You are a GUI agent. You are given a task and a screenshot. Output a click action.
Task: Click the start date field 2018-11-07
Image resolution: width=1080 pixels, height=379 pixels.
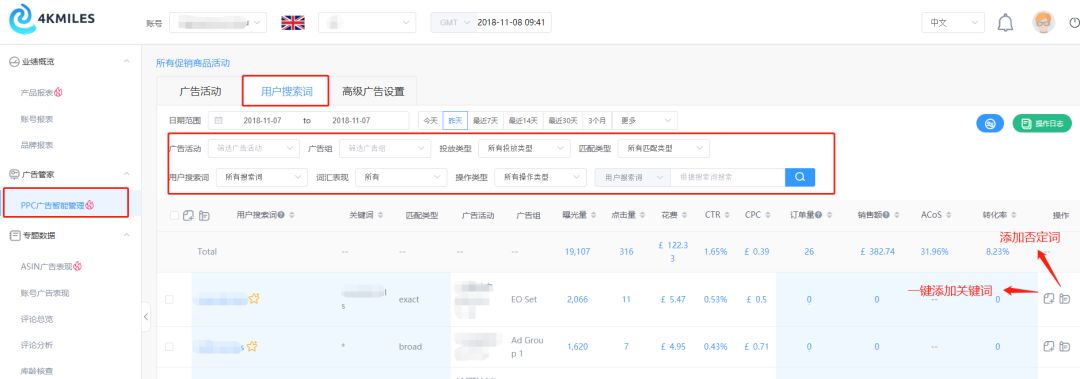[x=262, y=120]
